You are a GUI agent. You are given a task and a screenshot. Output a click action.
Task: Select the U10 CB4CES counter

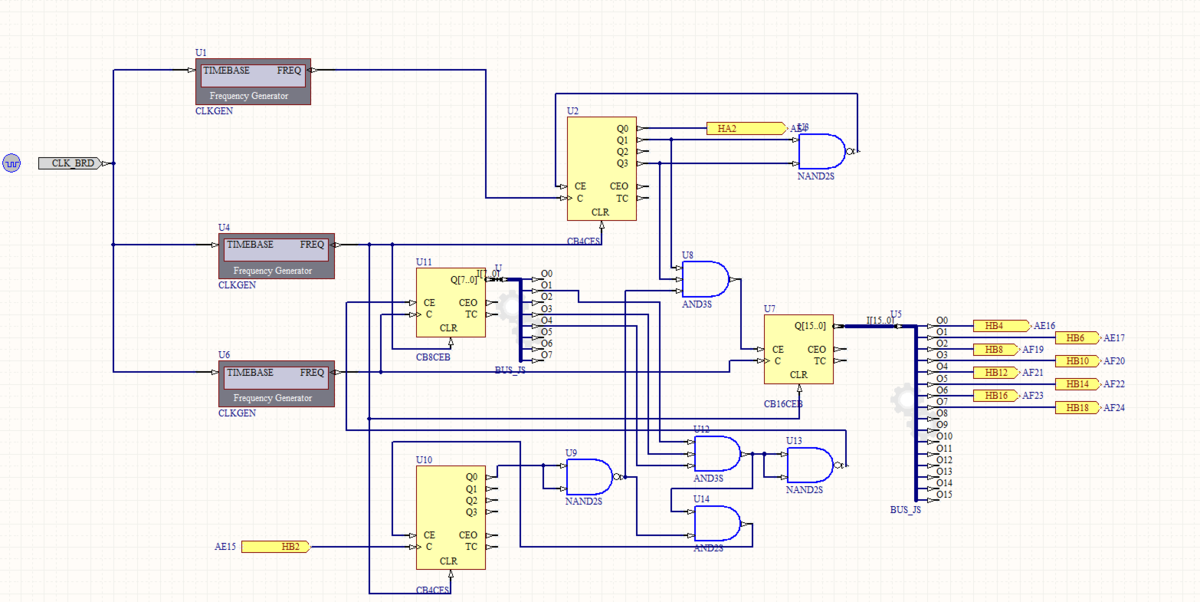click(x=450, y=517)
